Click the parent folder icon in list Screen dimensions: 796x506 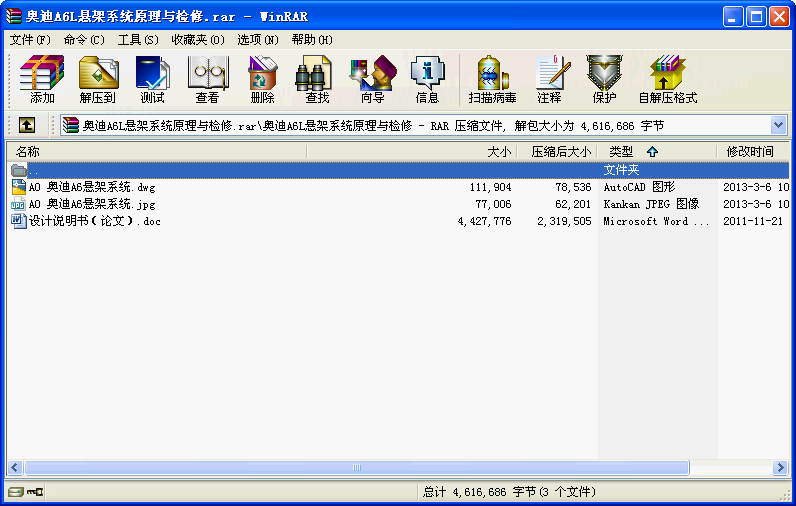(x=19, y=170)
